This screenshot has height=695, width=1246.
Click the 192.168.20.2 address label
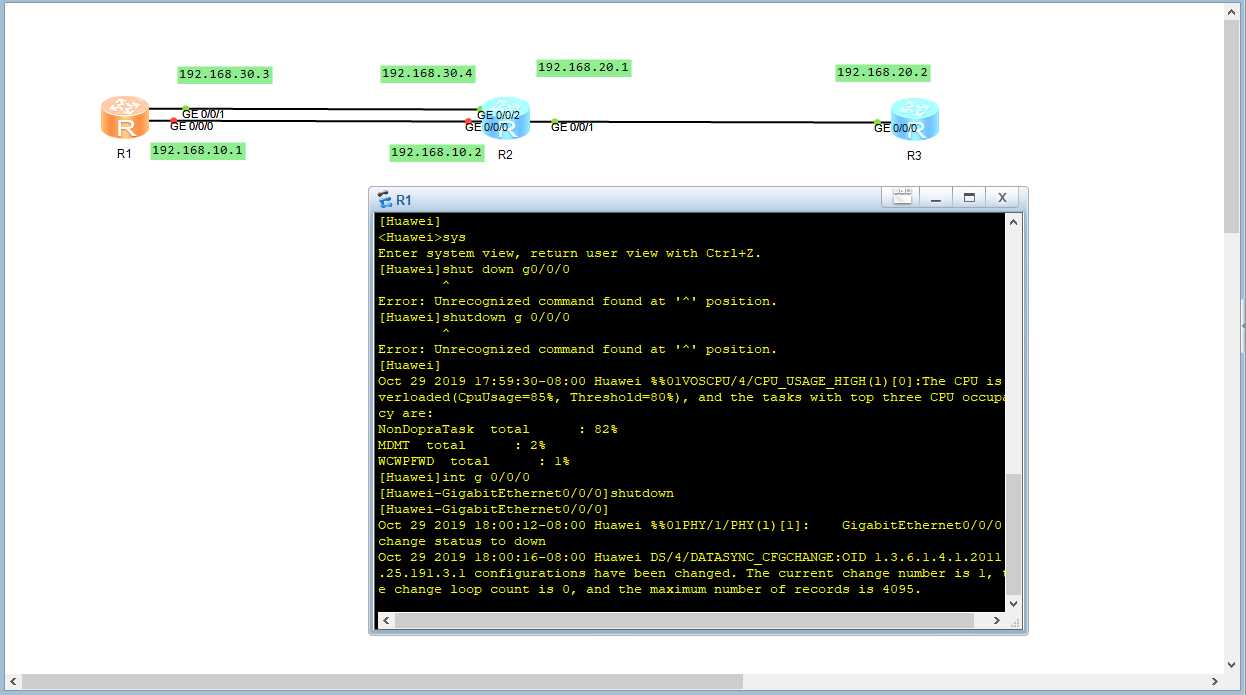883,72
